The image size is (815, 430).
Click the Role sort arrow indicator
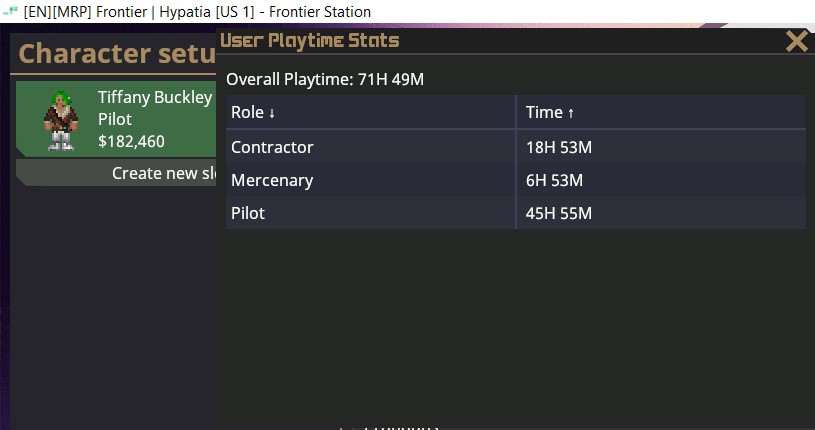(x=271, y=113)
